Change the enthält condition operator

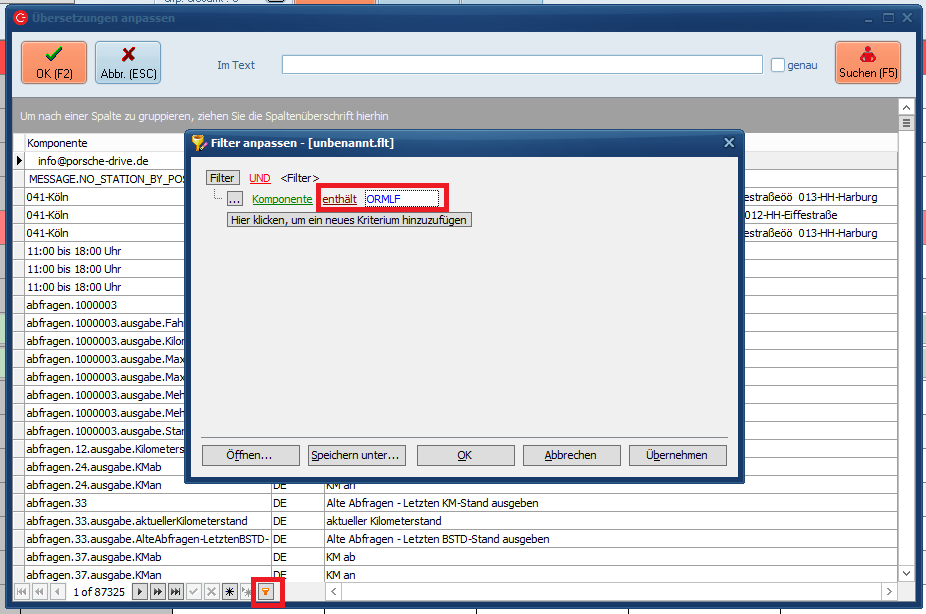pyautogui.click(x=339, y=199)
